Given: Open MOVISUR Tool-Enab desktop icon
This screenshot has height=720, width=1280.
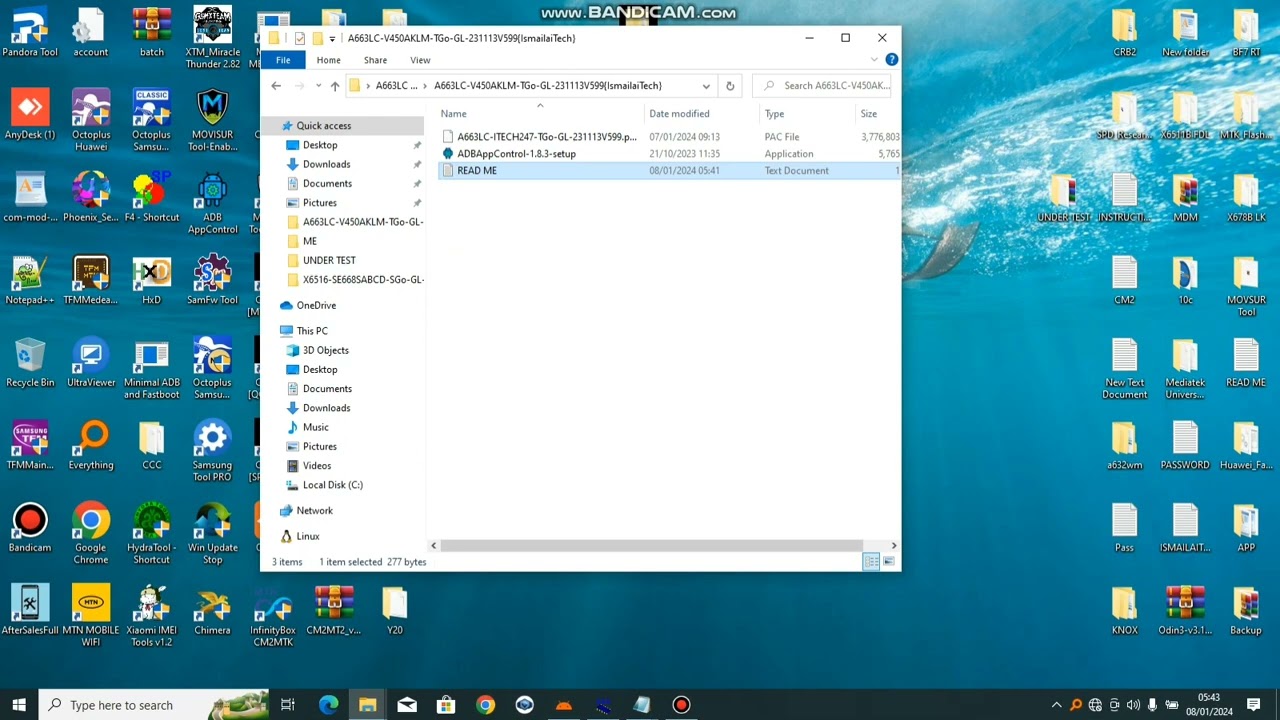Looking at the screenshot, I should pos(212,120).
